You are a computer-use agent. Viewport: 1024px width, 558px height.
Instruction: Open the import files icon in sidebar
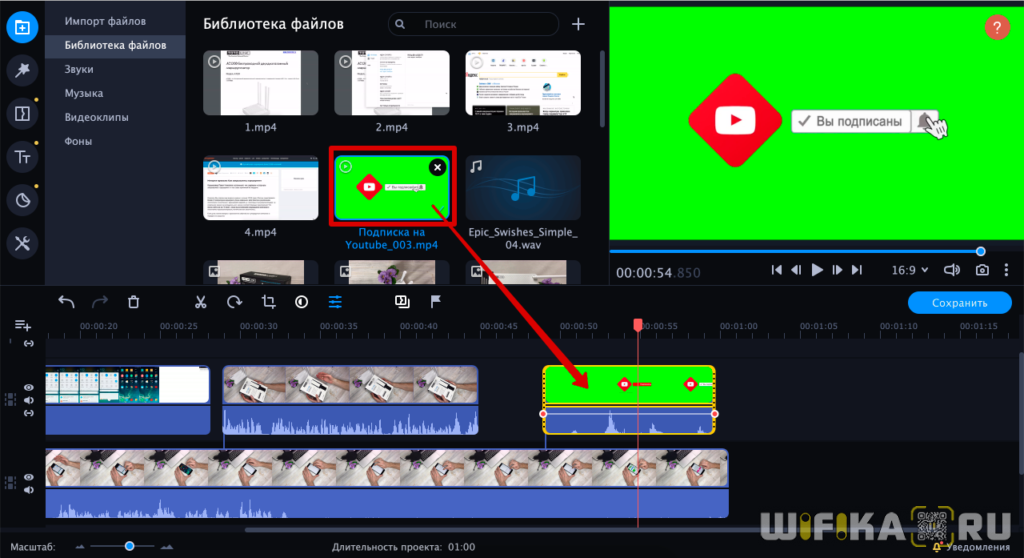point(22,27)
